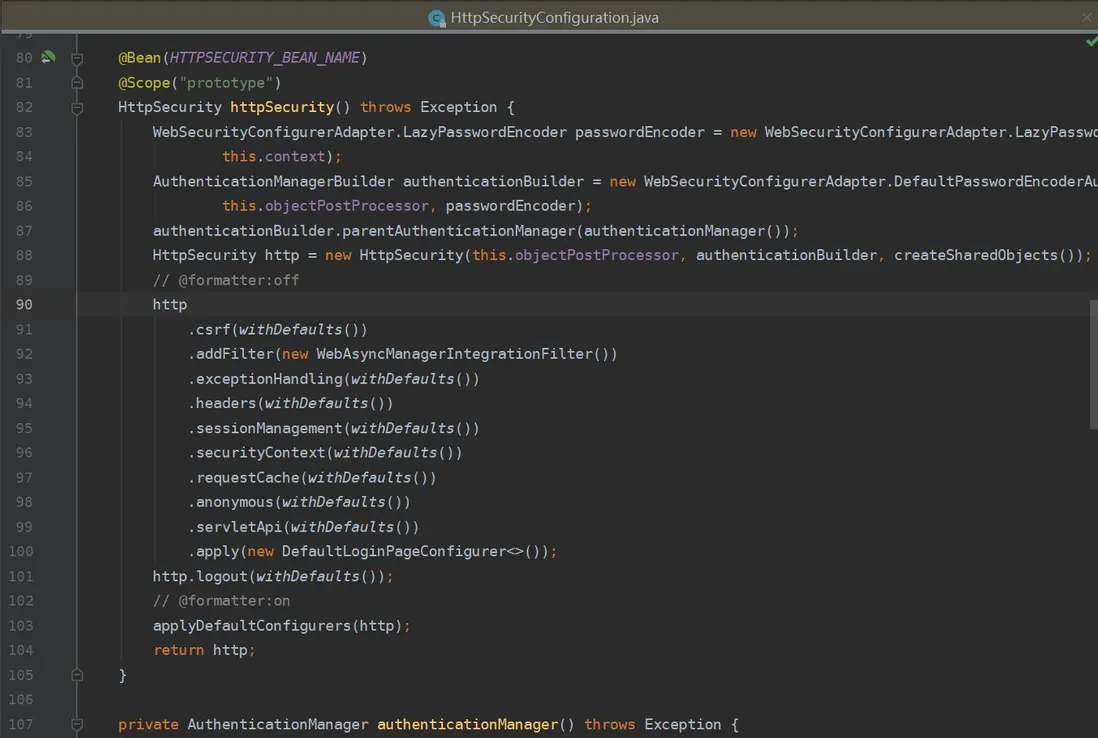Click the HTTPSECURITY_BEAN_NAME constant

(264, 58)
